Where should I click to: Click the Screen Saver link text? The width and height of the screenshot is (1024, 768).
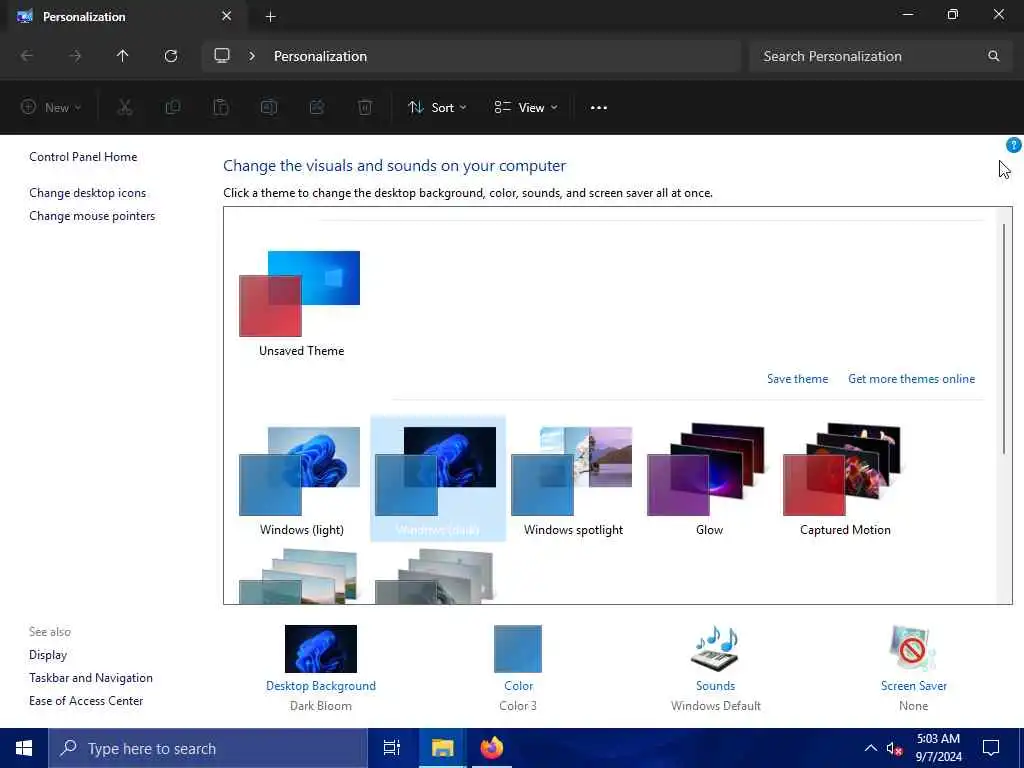(913, 686)
